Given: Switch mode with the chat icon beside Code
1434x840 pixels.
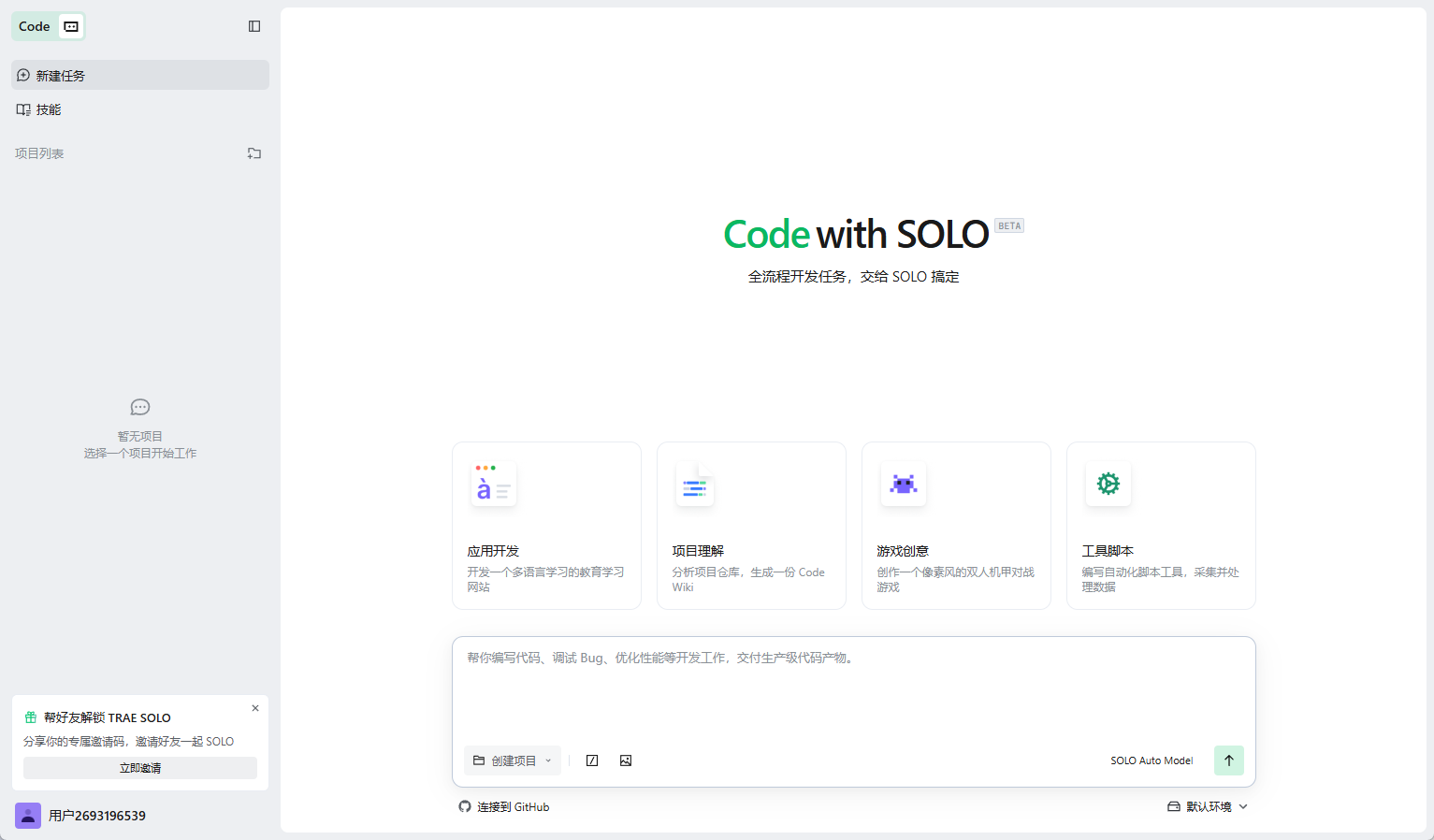Looking at the screenshot, I should pos(71,26).
